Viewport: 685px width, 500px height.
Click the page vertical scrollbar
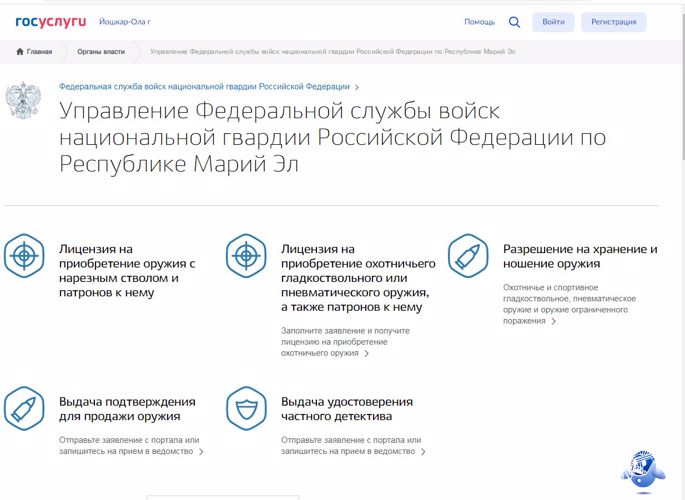click(x=682, y=87)
